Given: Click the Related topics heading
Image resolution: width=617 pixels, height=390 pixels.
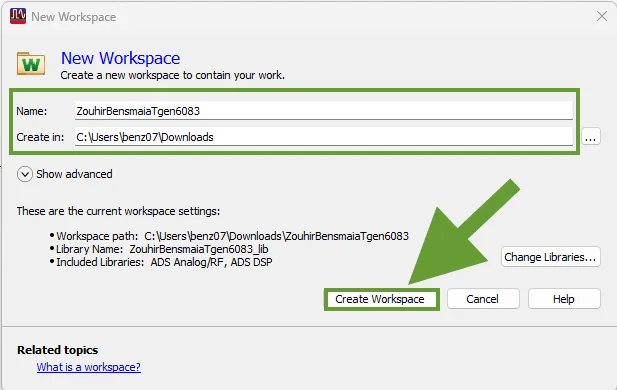Looking at the screenshot, I should tap(57, 350).
